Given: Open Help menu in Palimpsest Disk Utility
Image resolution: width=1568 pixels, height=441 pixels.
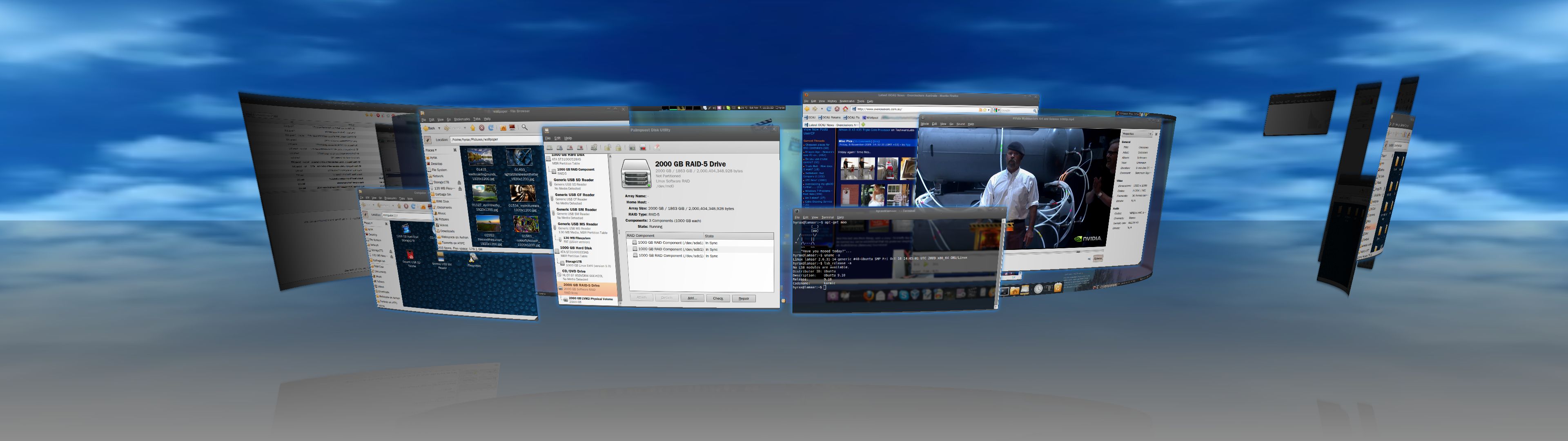Looking at the screenshot, I should 568,138.
